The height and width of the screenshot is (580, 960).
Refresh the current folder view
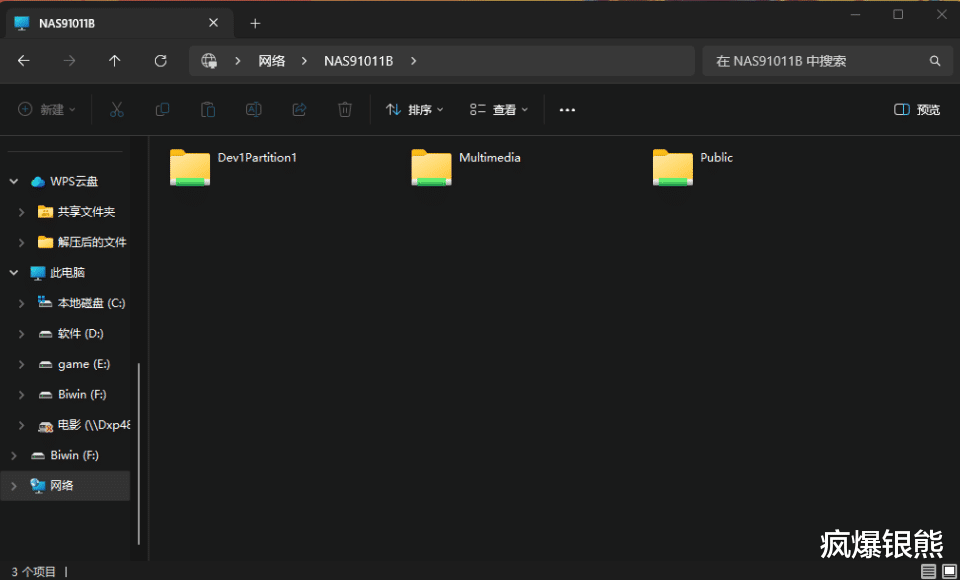160,61
